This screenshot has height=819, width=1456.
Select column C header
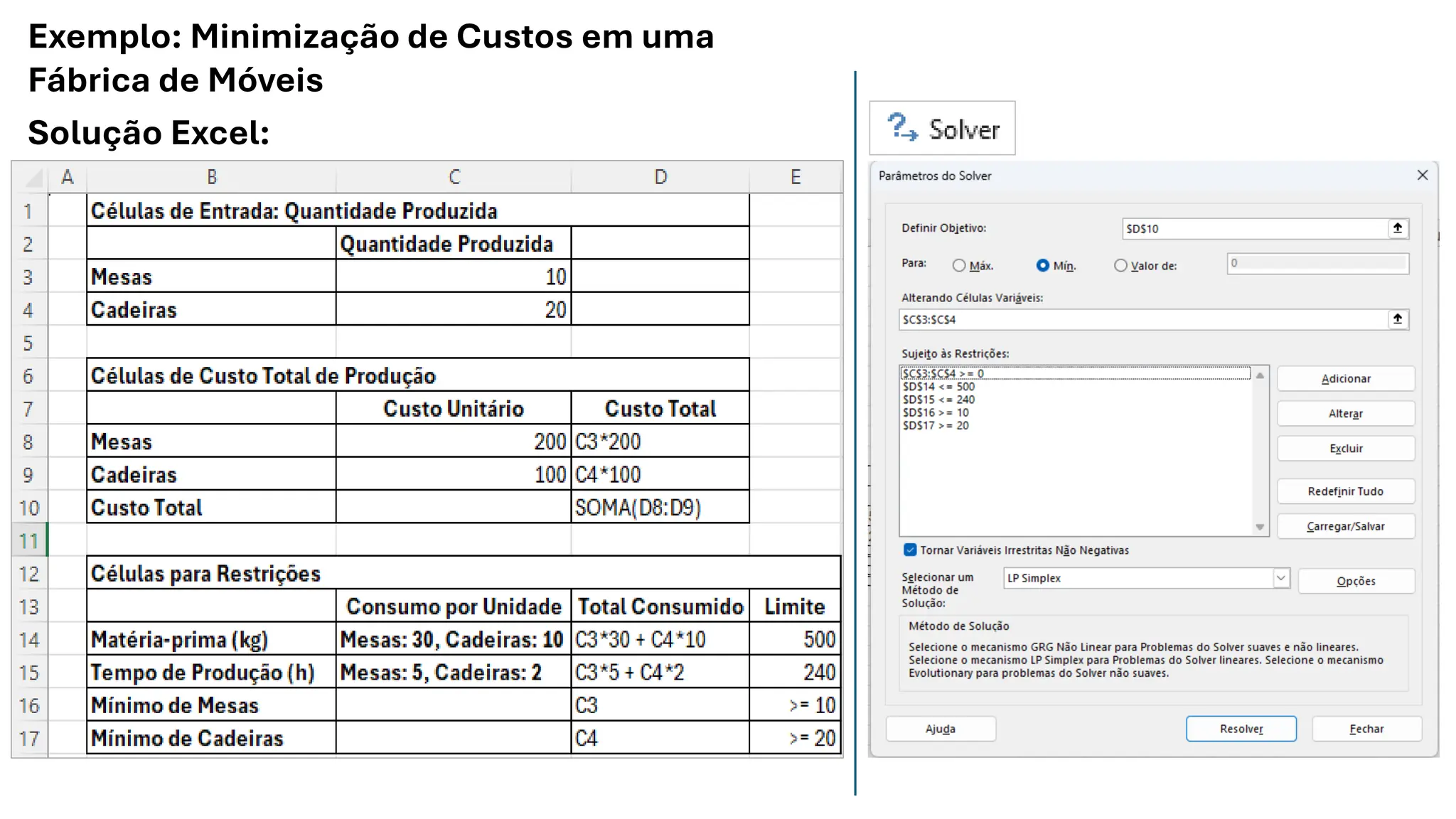[454, 177]
